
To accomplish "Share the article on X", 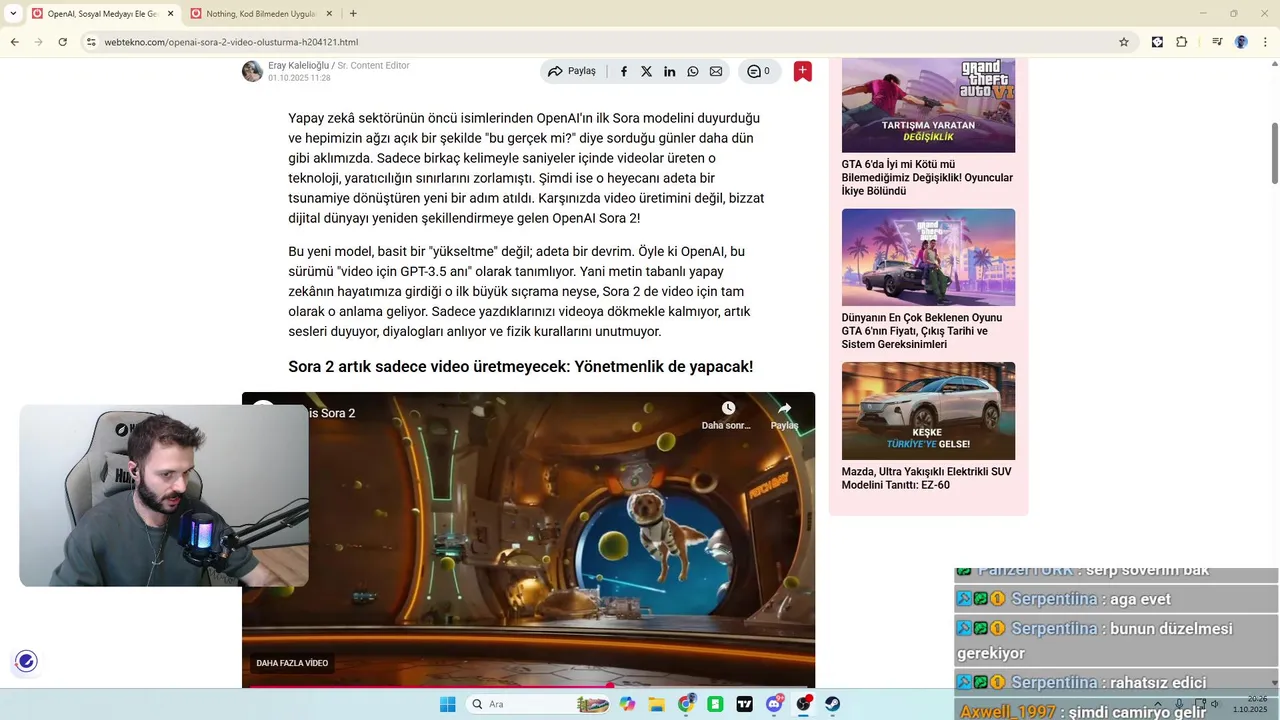I will 647,71.
